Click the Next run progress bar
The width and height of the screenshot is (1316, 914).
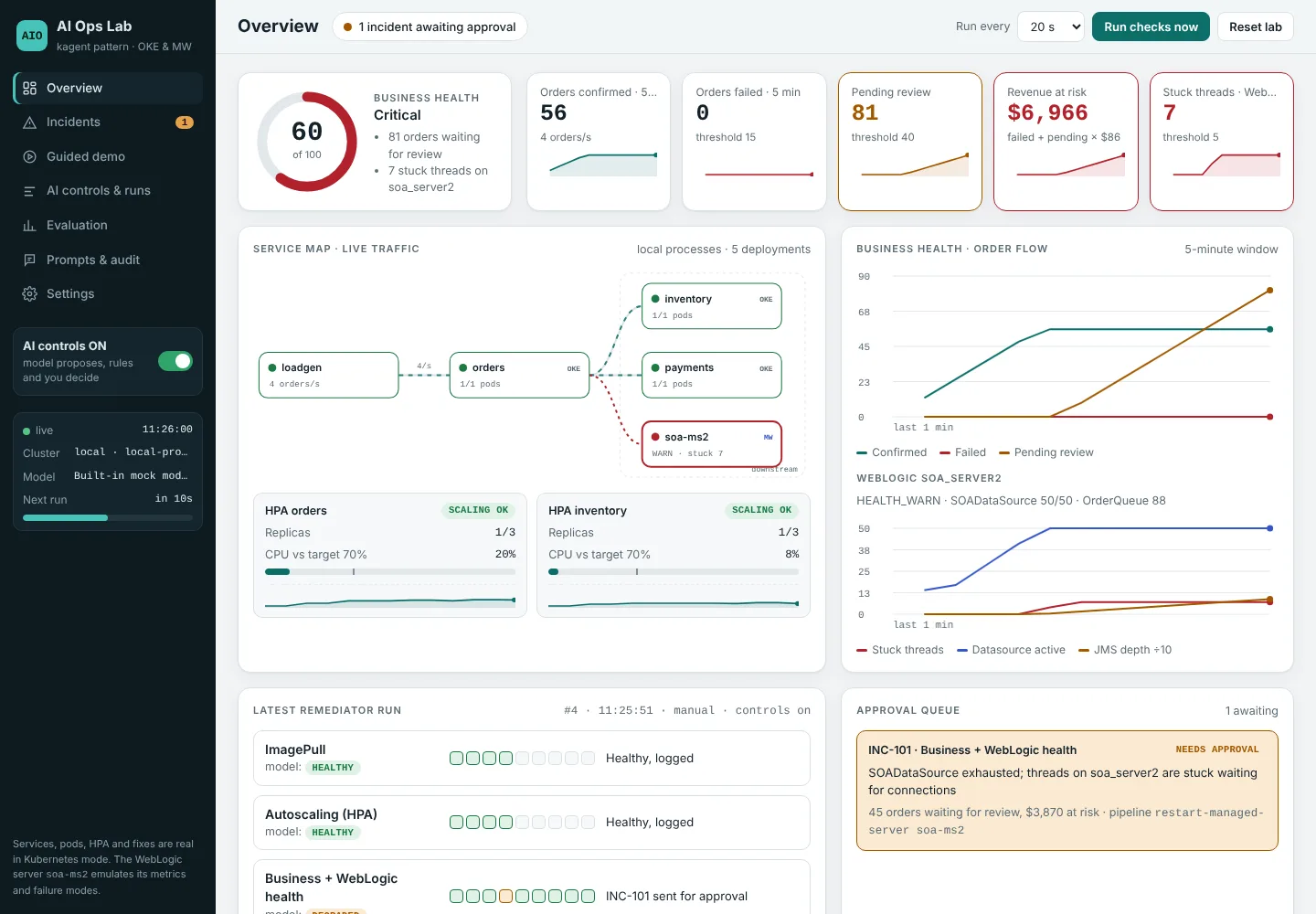click(108, 518)
